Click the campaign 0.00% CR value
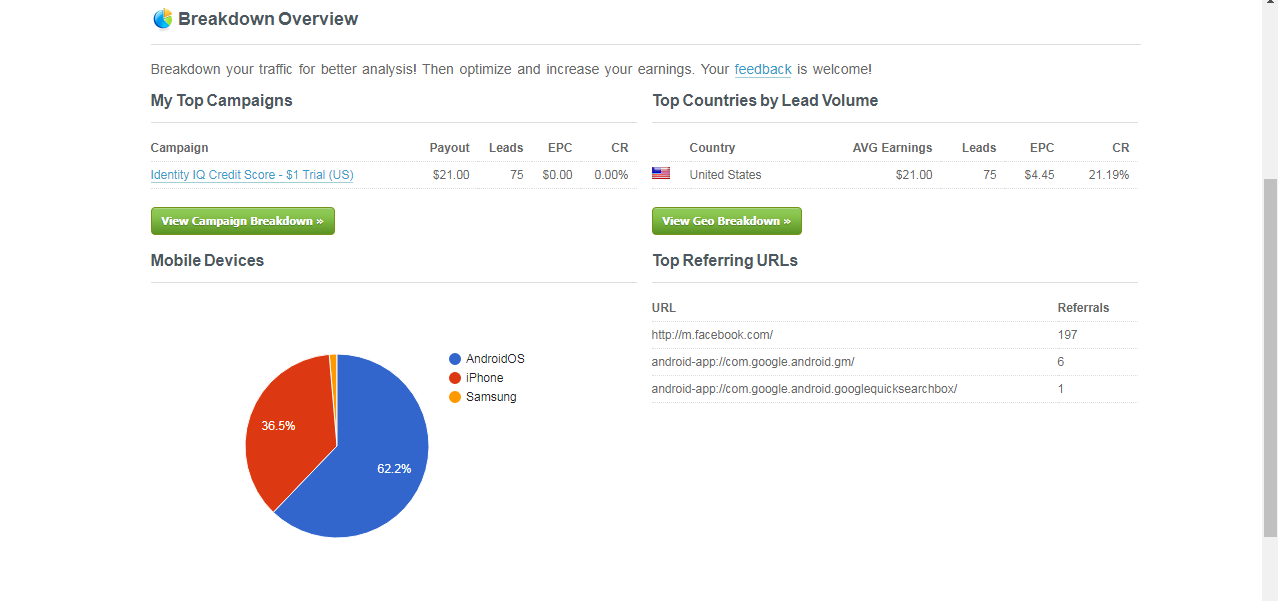This screenshot has height=601, width=1278. (x=611, y=175)
